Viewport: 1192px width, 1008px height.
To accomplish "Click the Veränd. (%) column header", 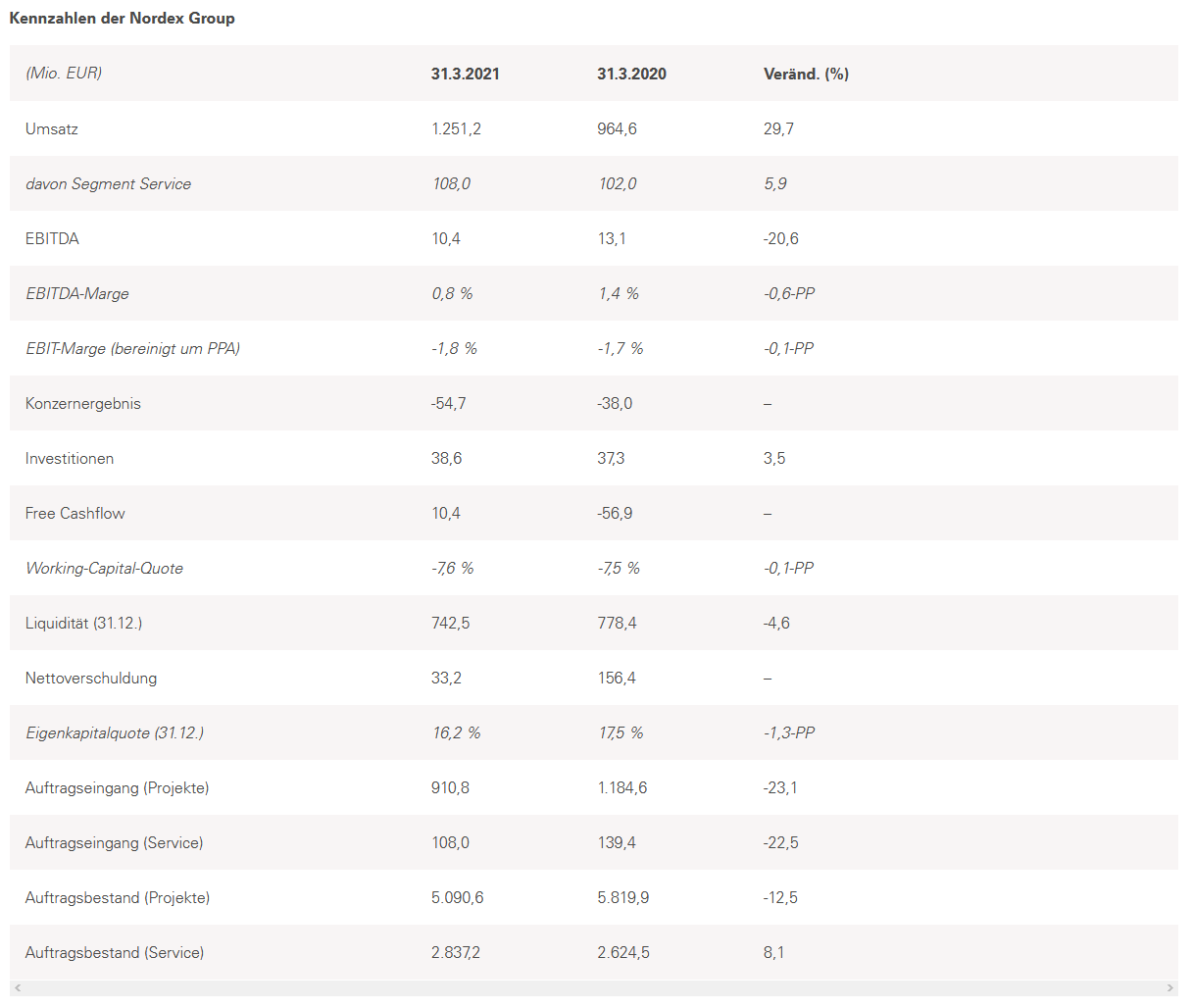I will 806,74.
